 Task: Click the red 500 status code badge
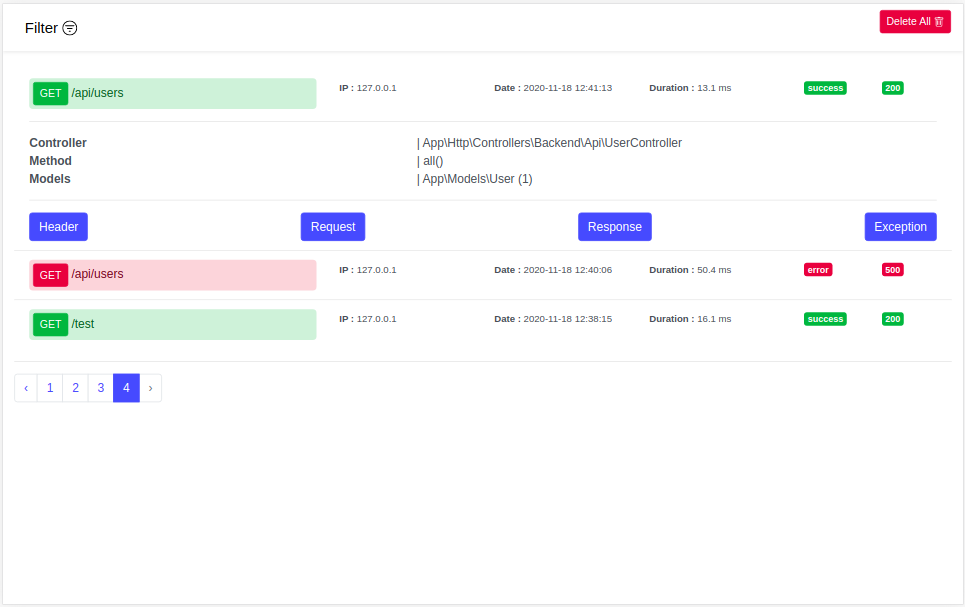coord(892,270)
